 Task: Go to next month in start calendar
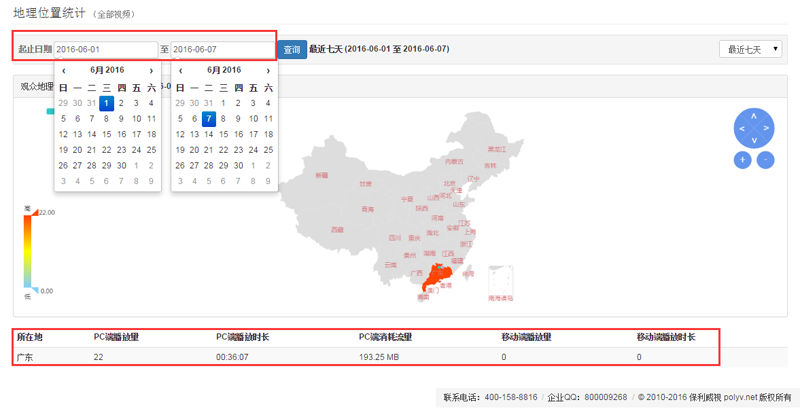coord(151,71)
